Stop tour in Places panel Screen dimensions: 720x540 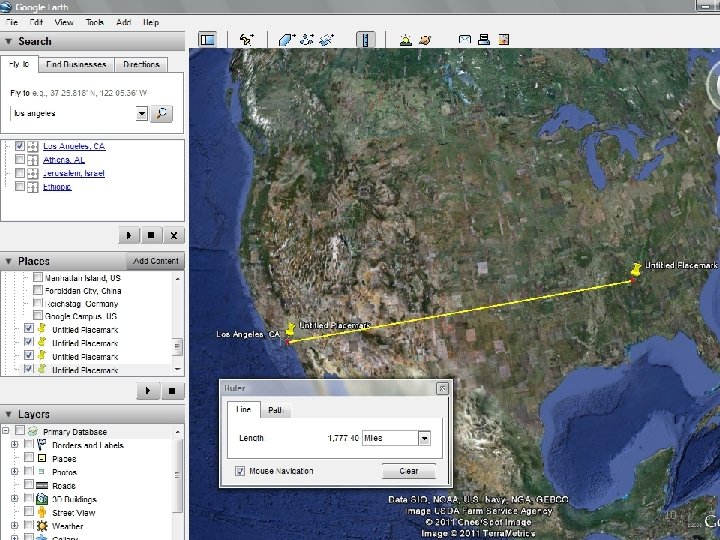[x=172, y=391]
